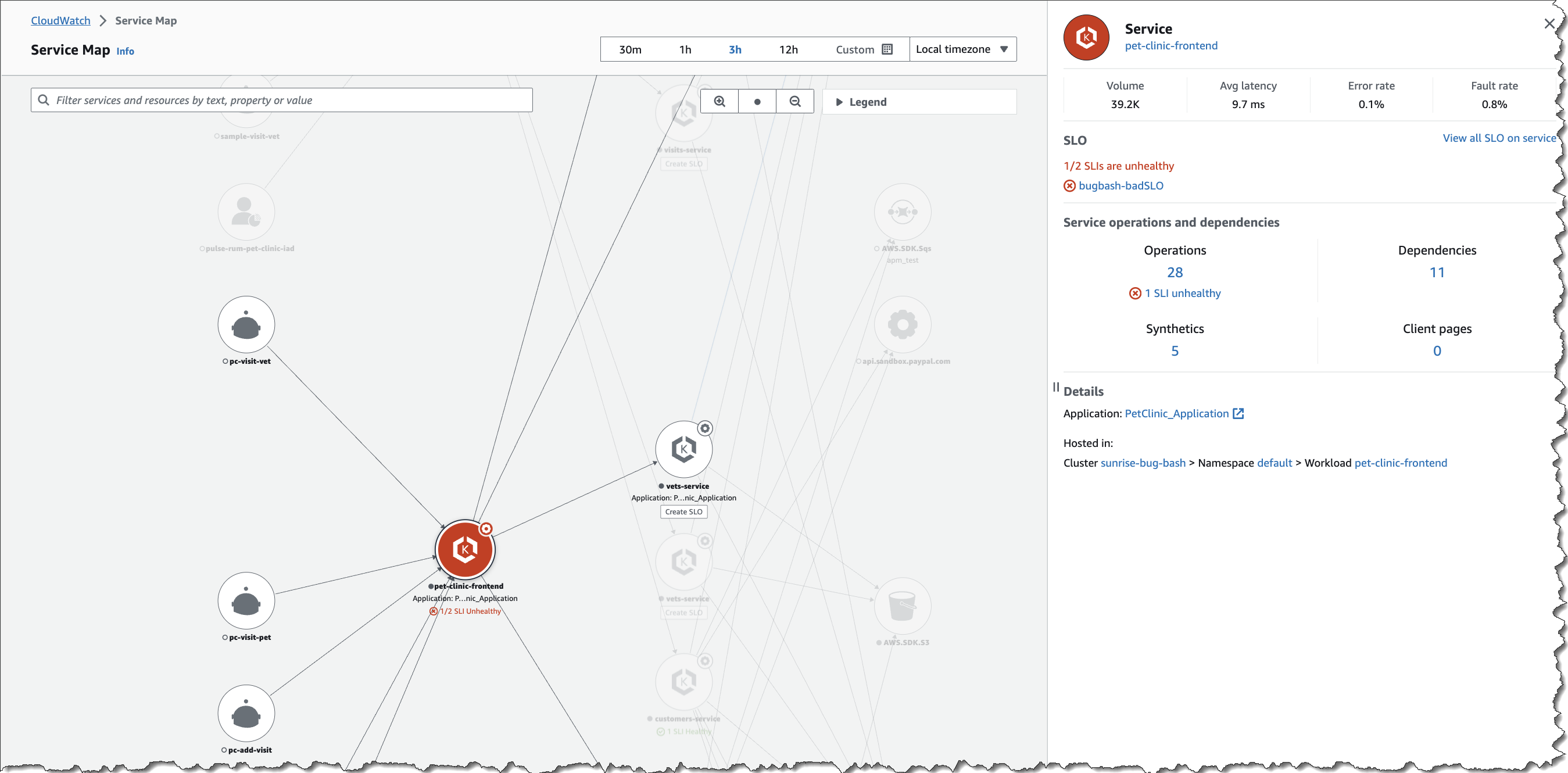This screenshot has width=1568, height=773.
Task: Click the zoom in magnifier icon
Action: pyautogui.click(x=719, y=102)
